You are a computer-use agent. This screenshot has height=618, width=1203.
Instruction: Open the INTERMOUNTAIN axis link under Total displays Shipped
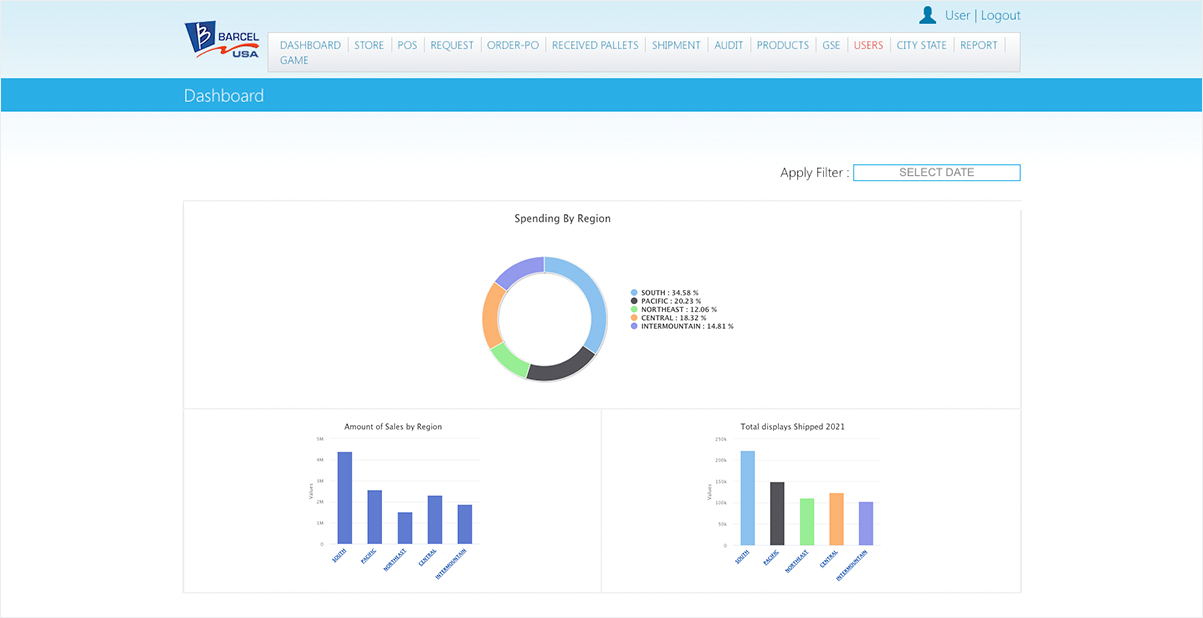click(853, 564)
